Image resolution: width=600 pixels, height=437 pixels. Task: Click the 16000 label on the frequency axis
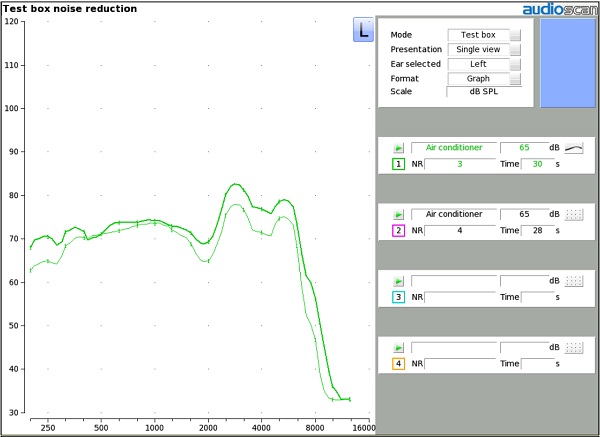[363, 428]
